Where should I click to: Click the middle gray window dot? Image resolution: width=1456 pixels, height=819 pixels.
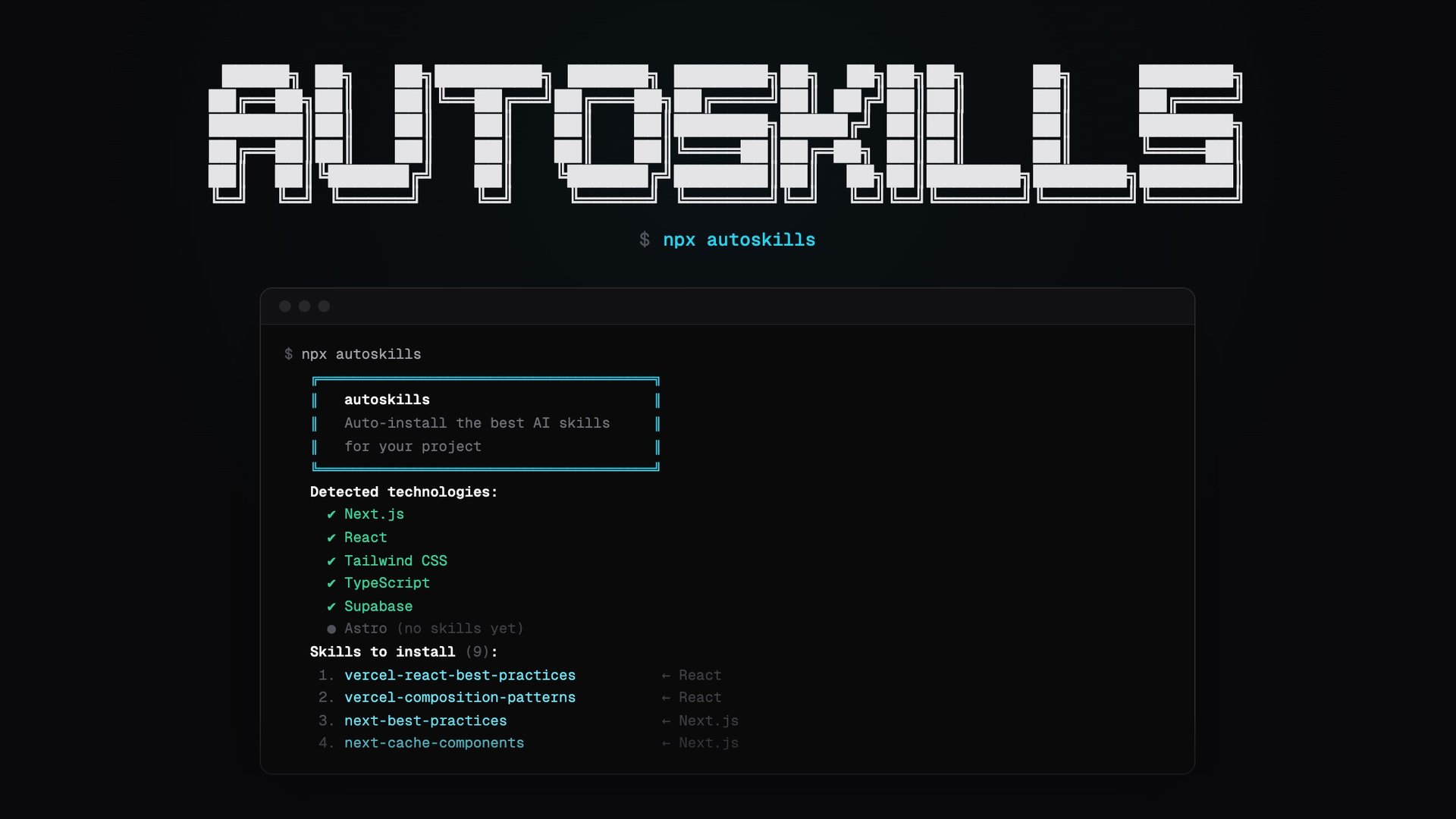point(305,306)
